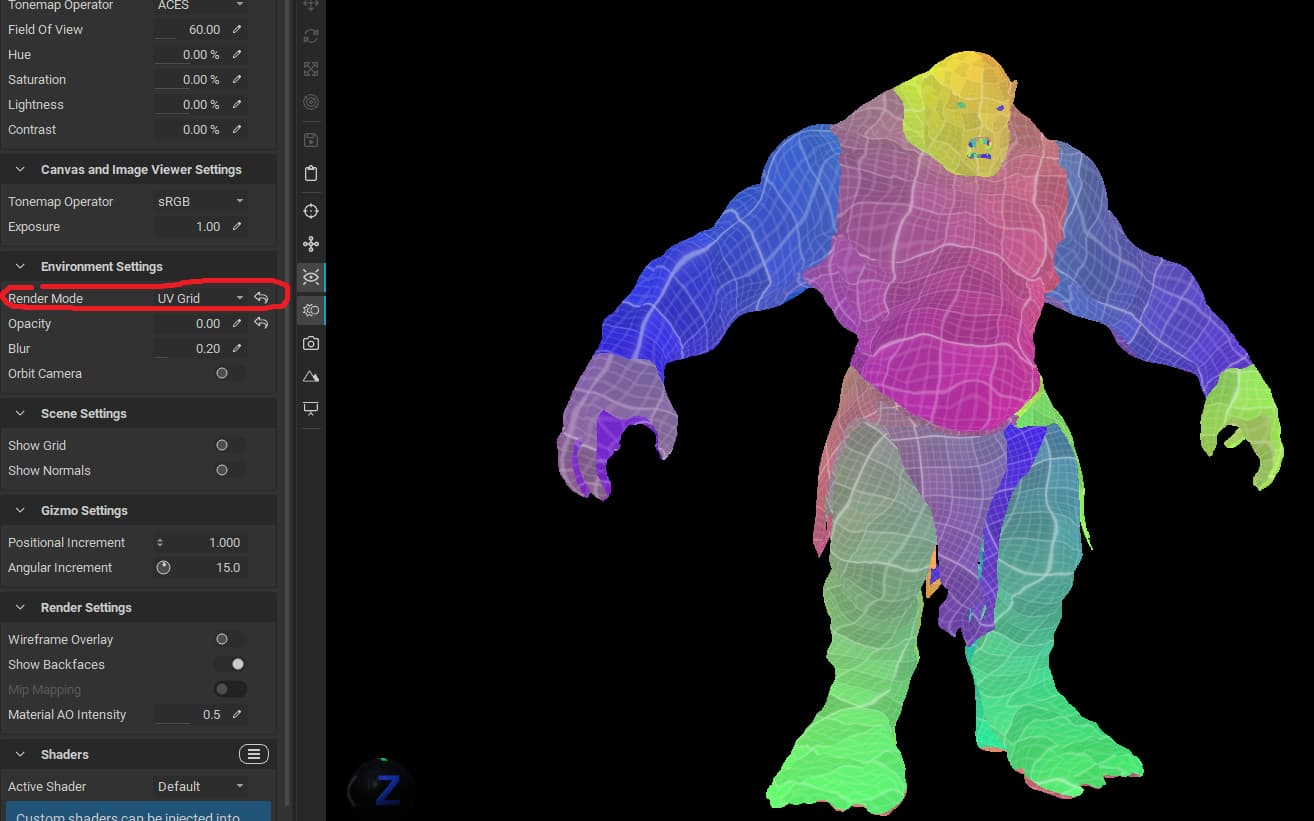This screenshot has height=821, width=1314.
Task: Click the pencil edit icon beside Blur
Action: [x=237, y=348]
